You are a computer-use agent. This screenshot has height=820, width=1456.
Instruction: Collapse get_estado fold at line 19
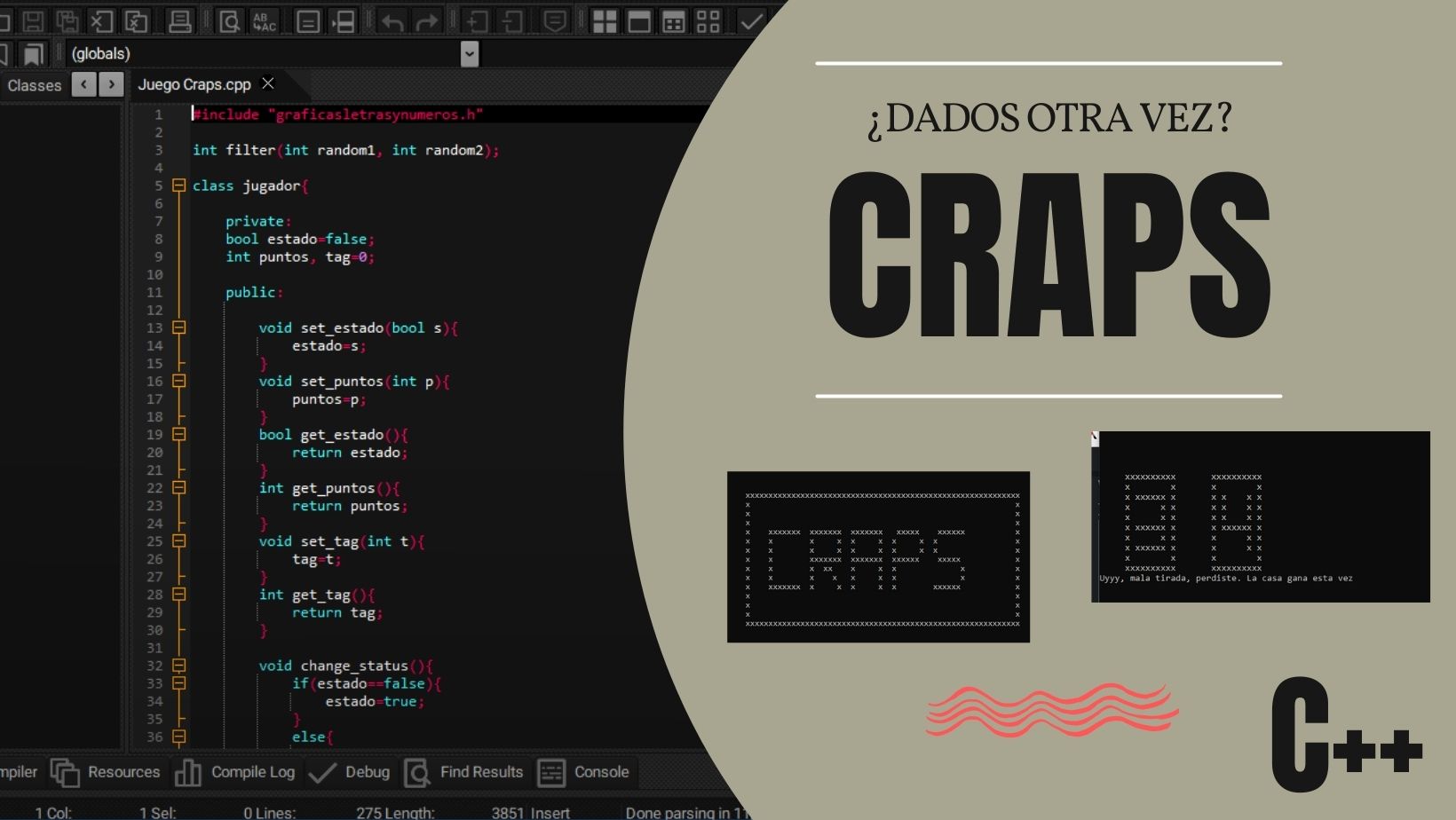(x=178, y=434)
